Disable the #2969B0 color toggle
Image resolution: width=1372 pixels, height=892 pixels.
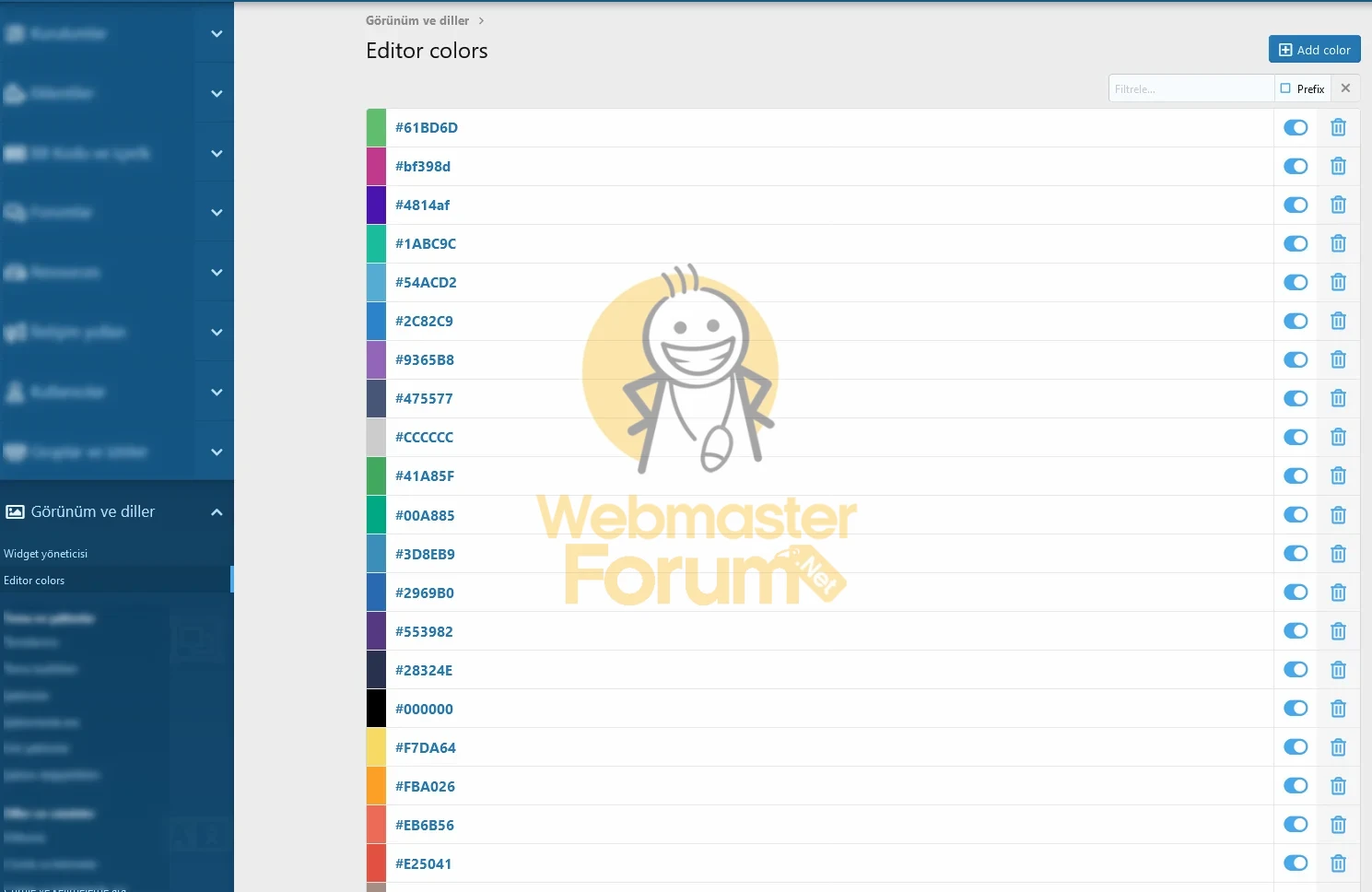(x=1296, y=593)
